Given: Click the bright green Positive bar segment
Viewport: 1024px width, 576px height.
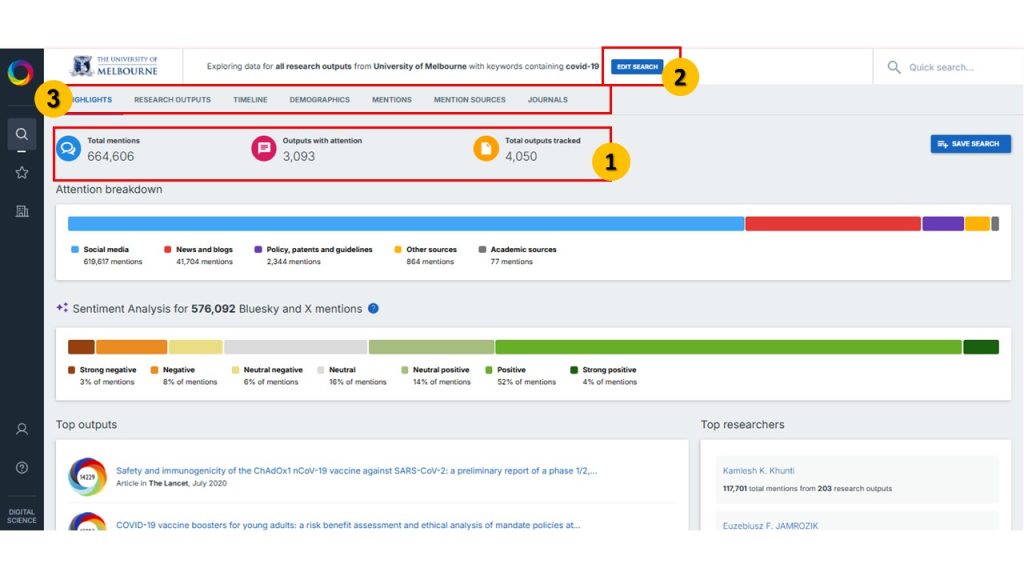Looking at the screenshot, I should [728, 347].
